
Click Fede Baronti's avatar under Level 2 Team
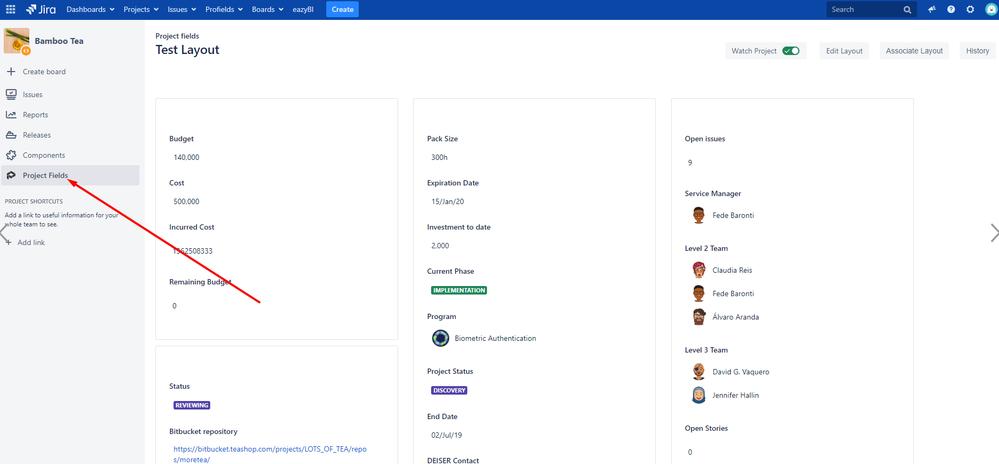point(699,294)
